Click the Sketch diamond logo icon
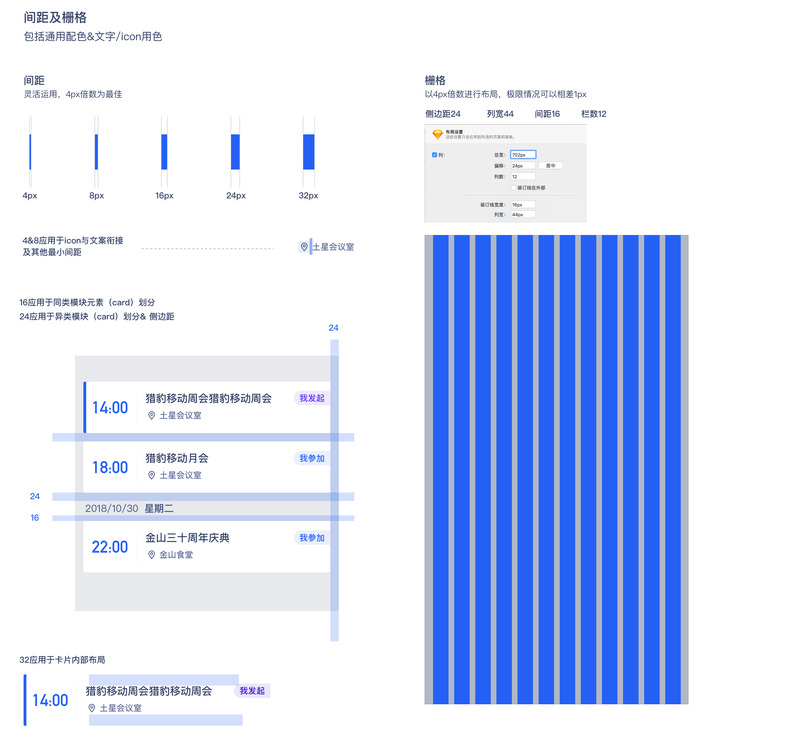Viewport: 800px width, 750px height. point(437,134)
